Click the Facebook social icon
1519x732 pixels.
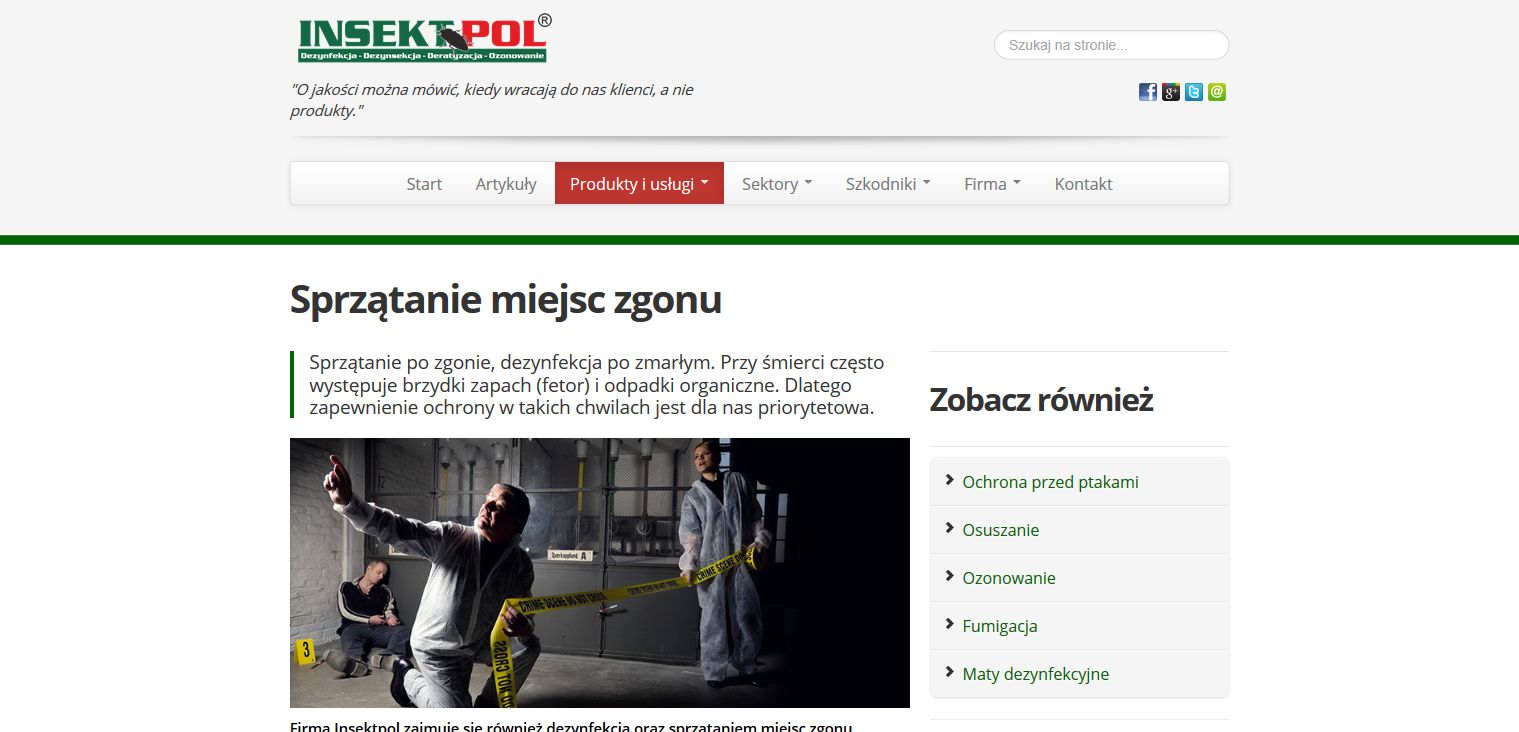(1148, 92)
